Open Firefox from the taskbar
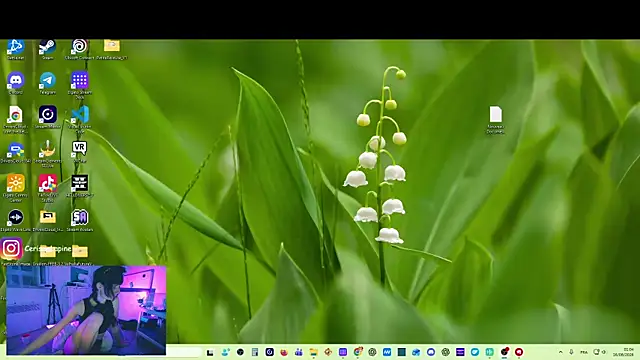The height and width of the screenshot is (360, 640). pos(284,352)
